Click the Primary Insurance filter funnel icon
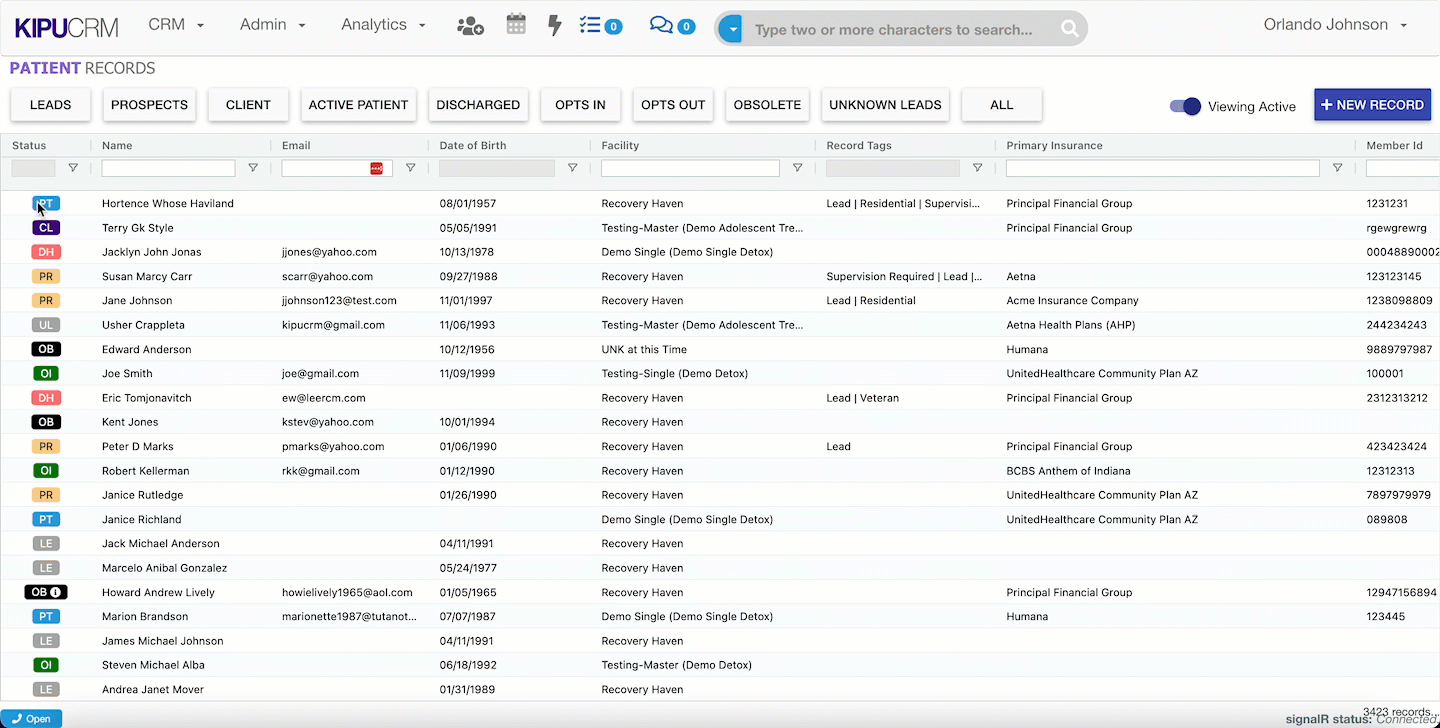 [x=1337, y=168]
